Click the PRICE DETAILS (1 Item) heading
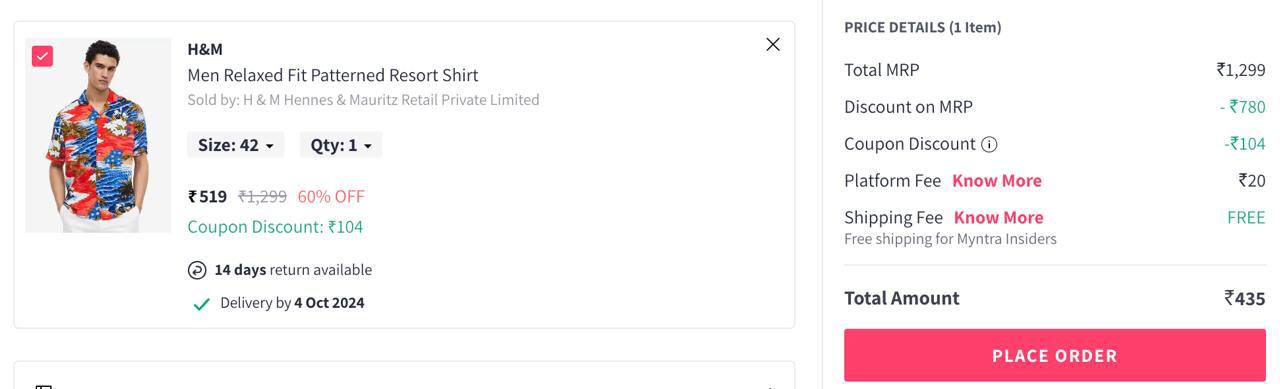This screenshot has width=1280, height=389. click(923, 28)
